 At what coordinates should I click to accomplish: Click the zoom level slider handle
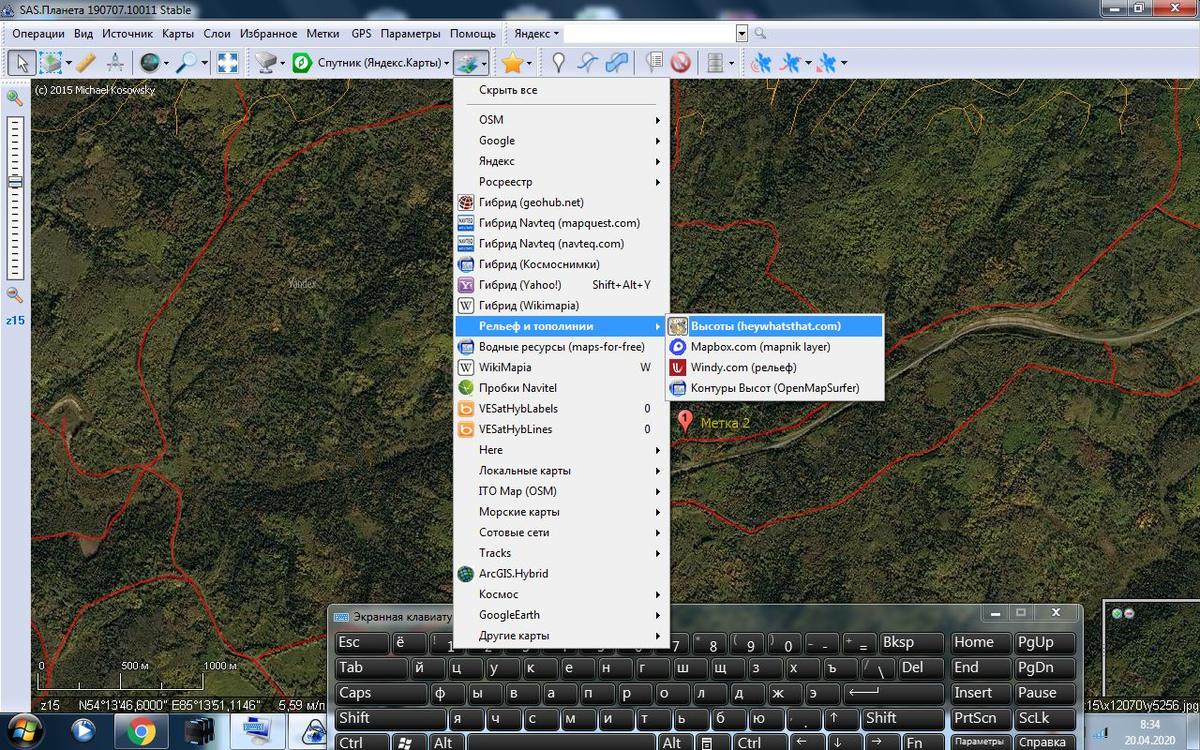[15, 182]
